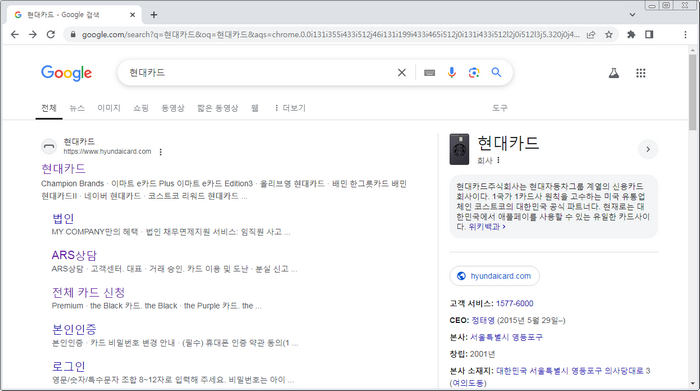Screen dimensions: 700x391
Task: Open the 법인 sitelink
Action: [x=63, y=219]
